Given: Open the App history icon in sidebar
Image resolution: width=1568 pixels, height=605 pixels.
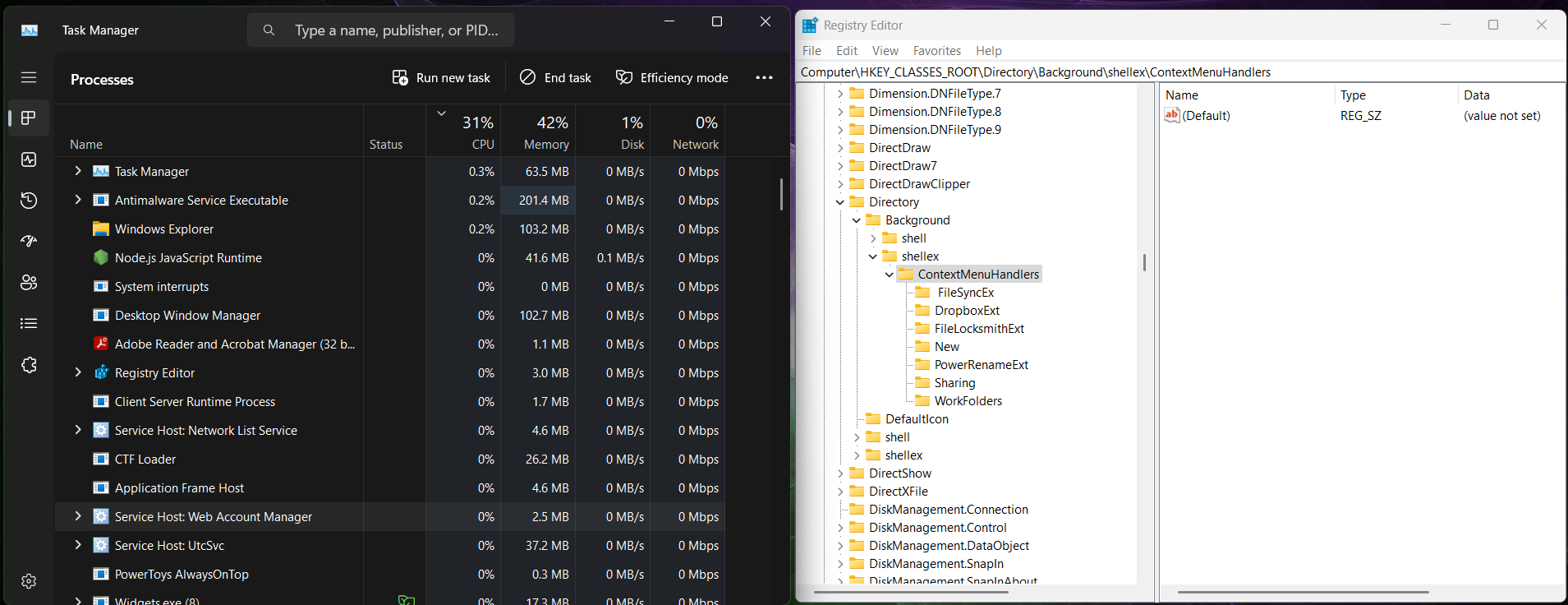Looking at the screenshot, I should [29, 201].
